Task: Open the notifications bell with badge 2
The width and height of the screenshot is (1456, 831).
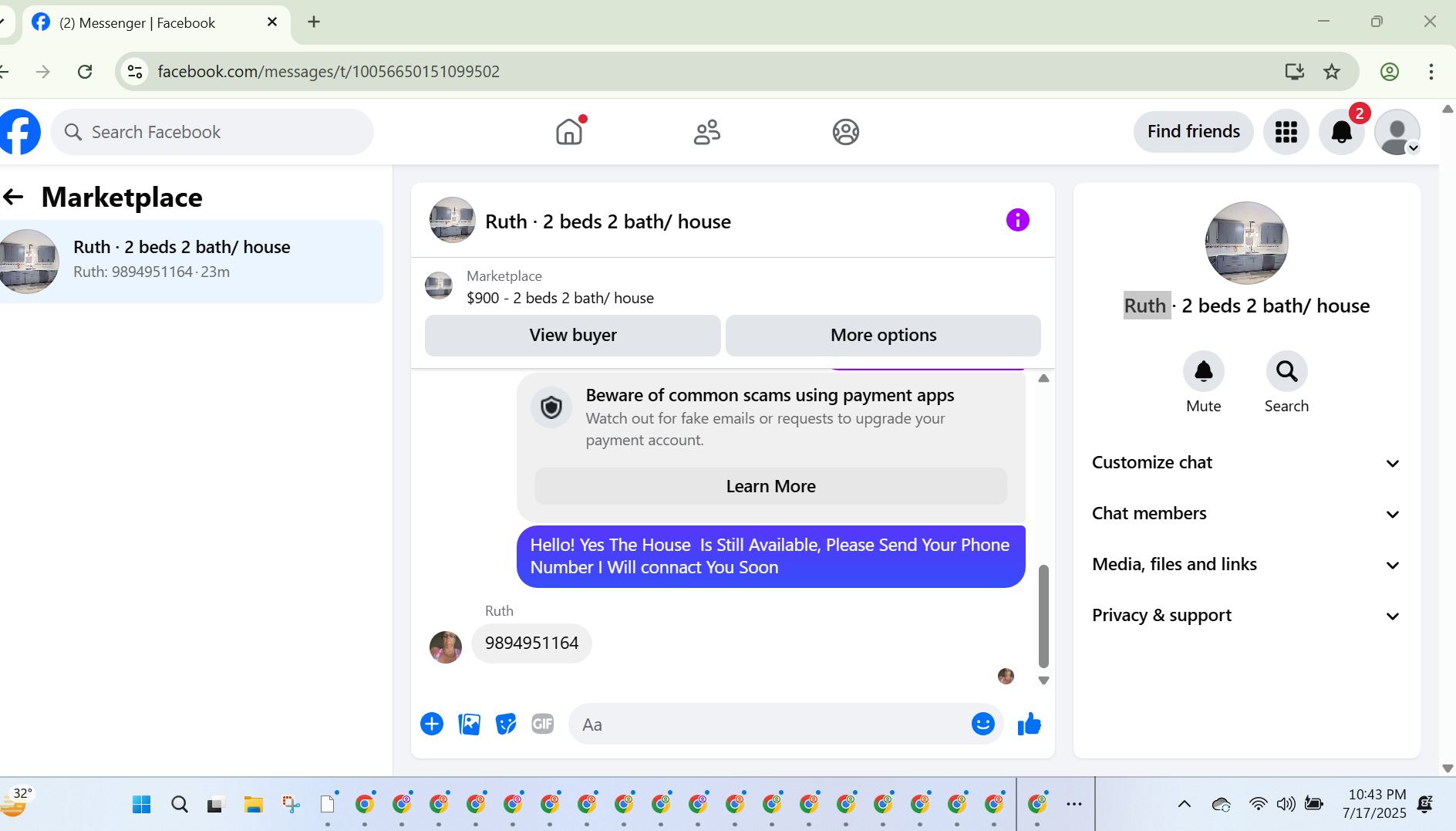Action: click(x=1342, y=132)
